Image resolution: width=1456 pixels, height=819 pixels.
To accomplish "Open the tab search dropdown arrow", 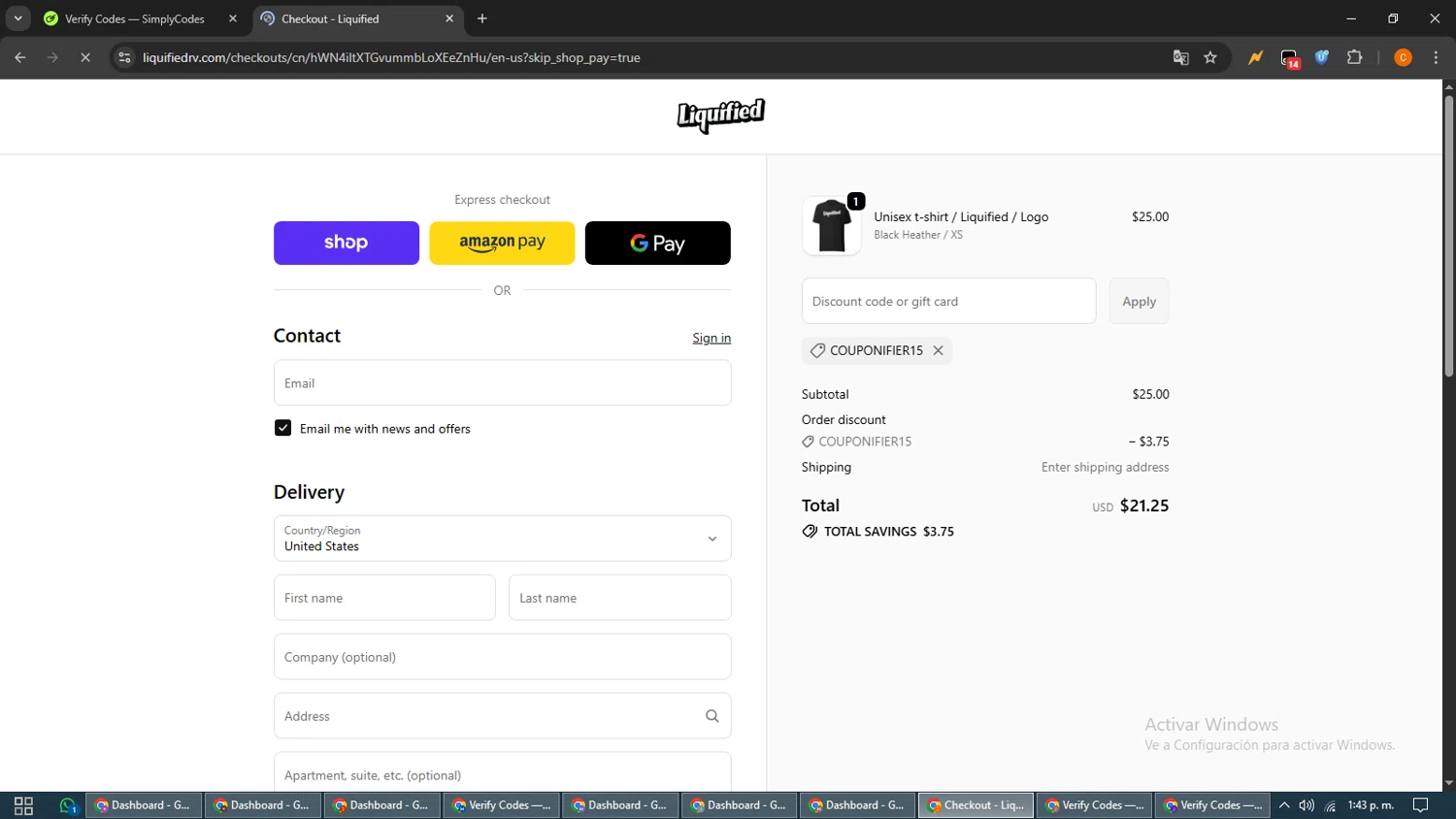I will point(17,18).
